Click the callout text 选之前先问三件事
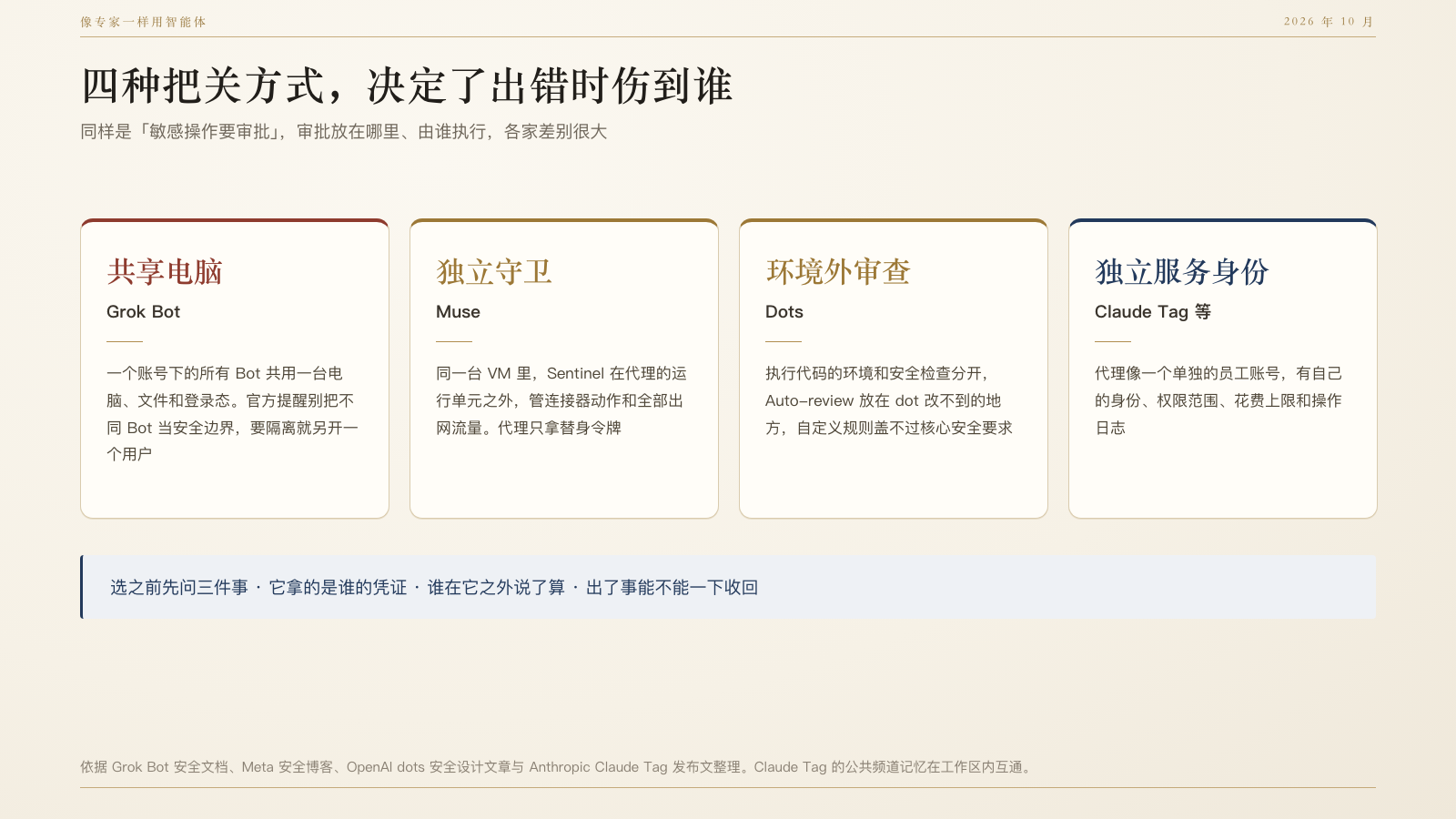The width and height of the screenshot is (1456, 819). pyautogui.click(x=179, y=588)
